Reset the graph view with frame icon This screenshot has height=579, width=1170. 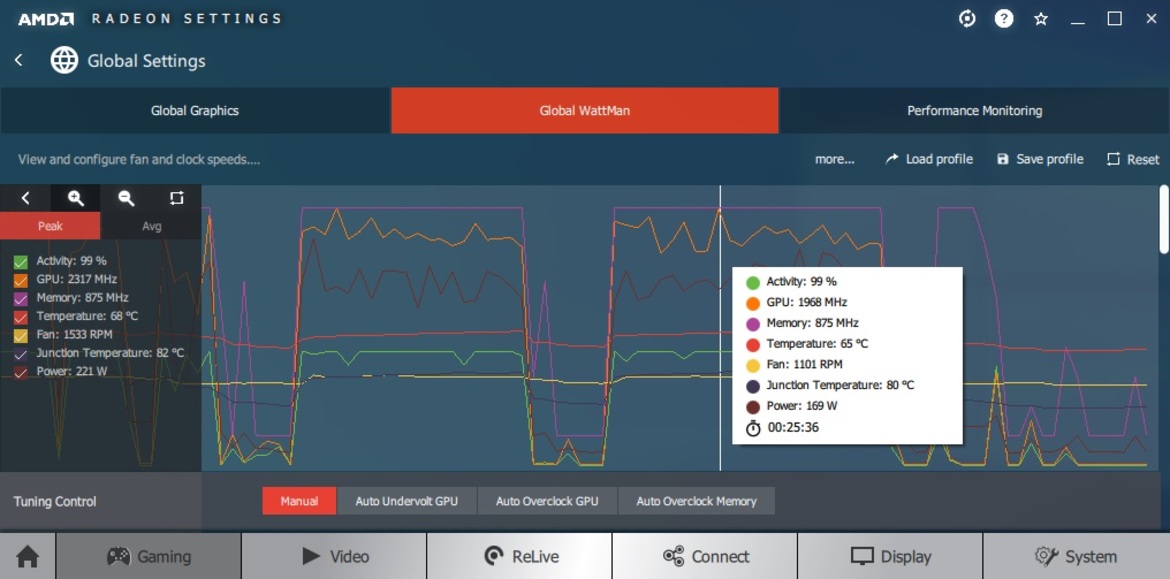[176, 198]
